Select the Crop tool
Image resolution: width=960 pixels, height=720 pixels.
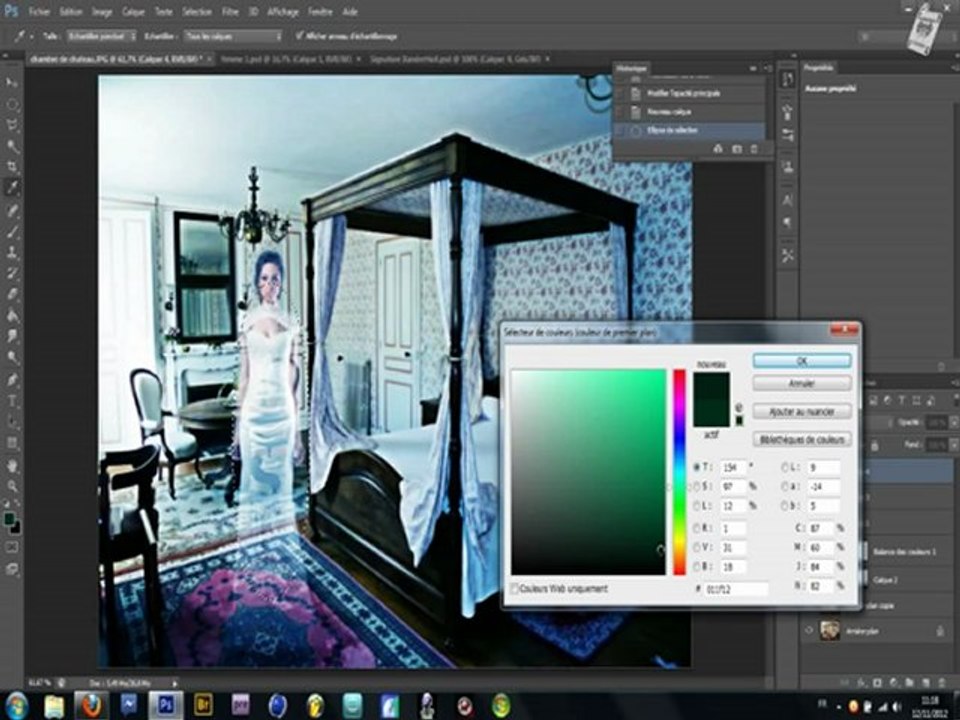click(x=12, y=167)
